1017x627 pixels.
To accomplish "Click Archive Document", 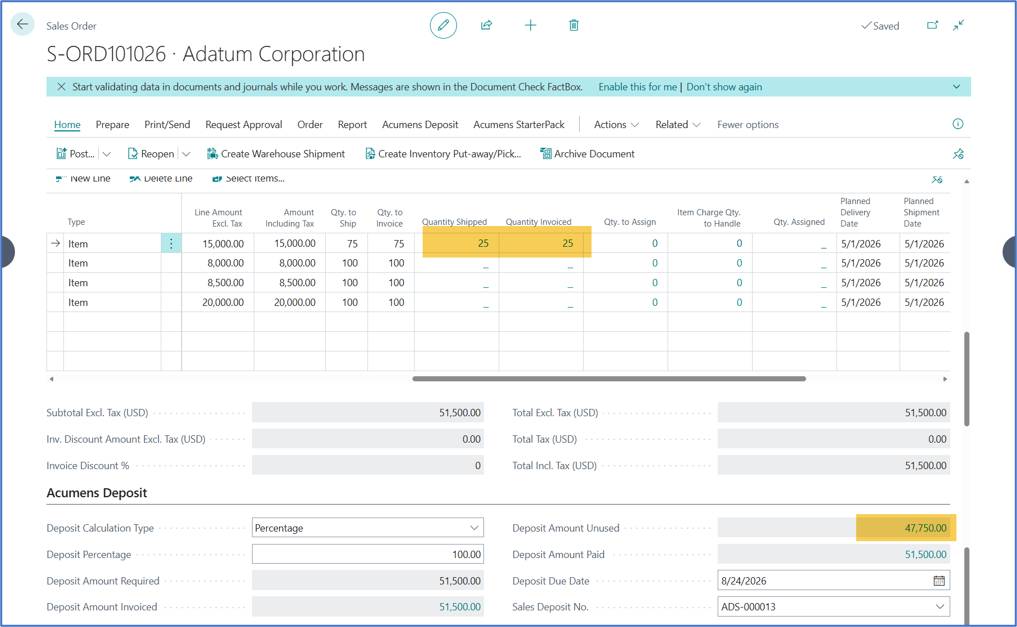I will (588, 154).
